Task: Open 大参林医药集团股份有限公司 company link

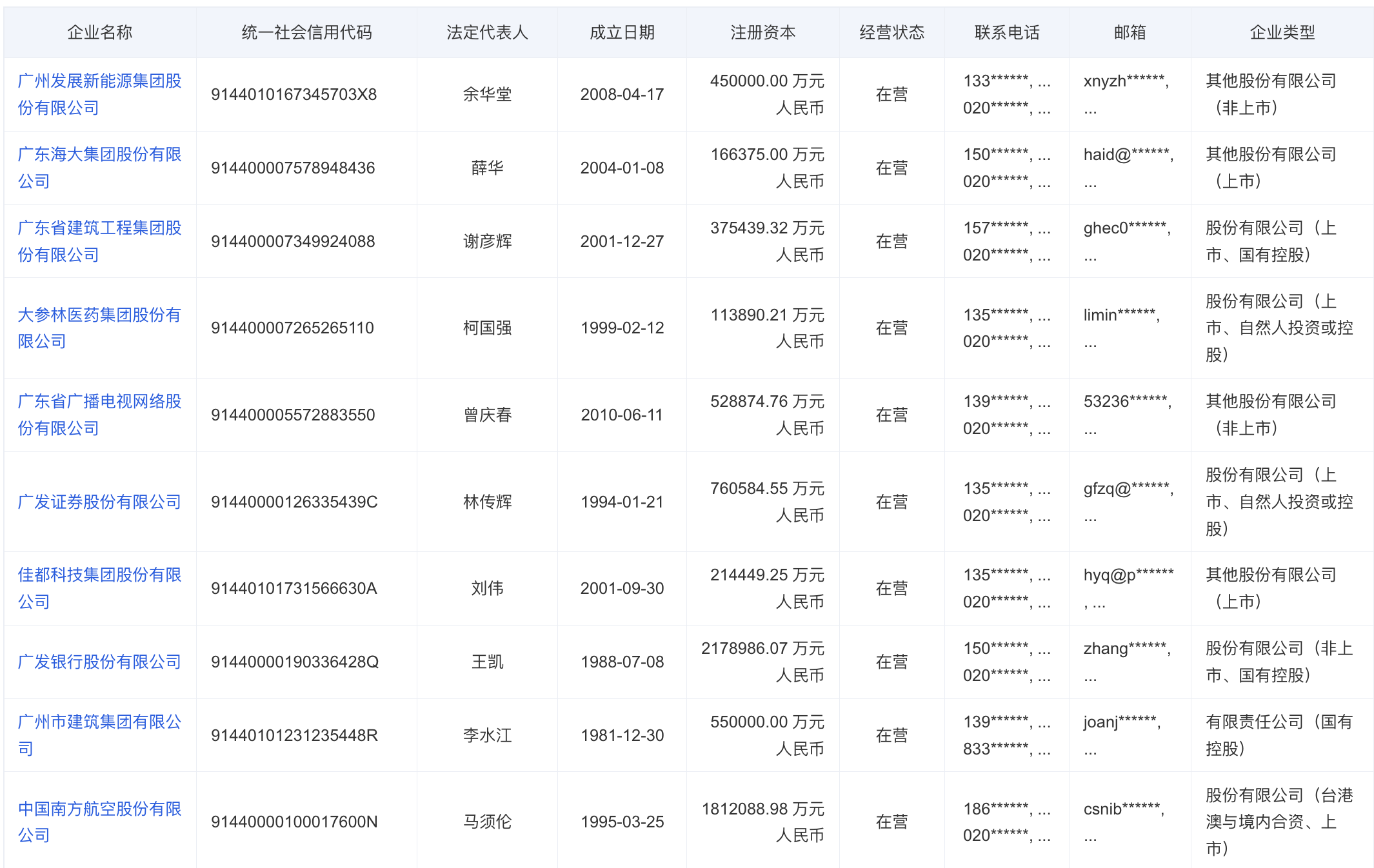Action: coord(99,328)
